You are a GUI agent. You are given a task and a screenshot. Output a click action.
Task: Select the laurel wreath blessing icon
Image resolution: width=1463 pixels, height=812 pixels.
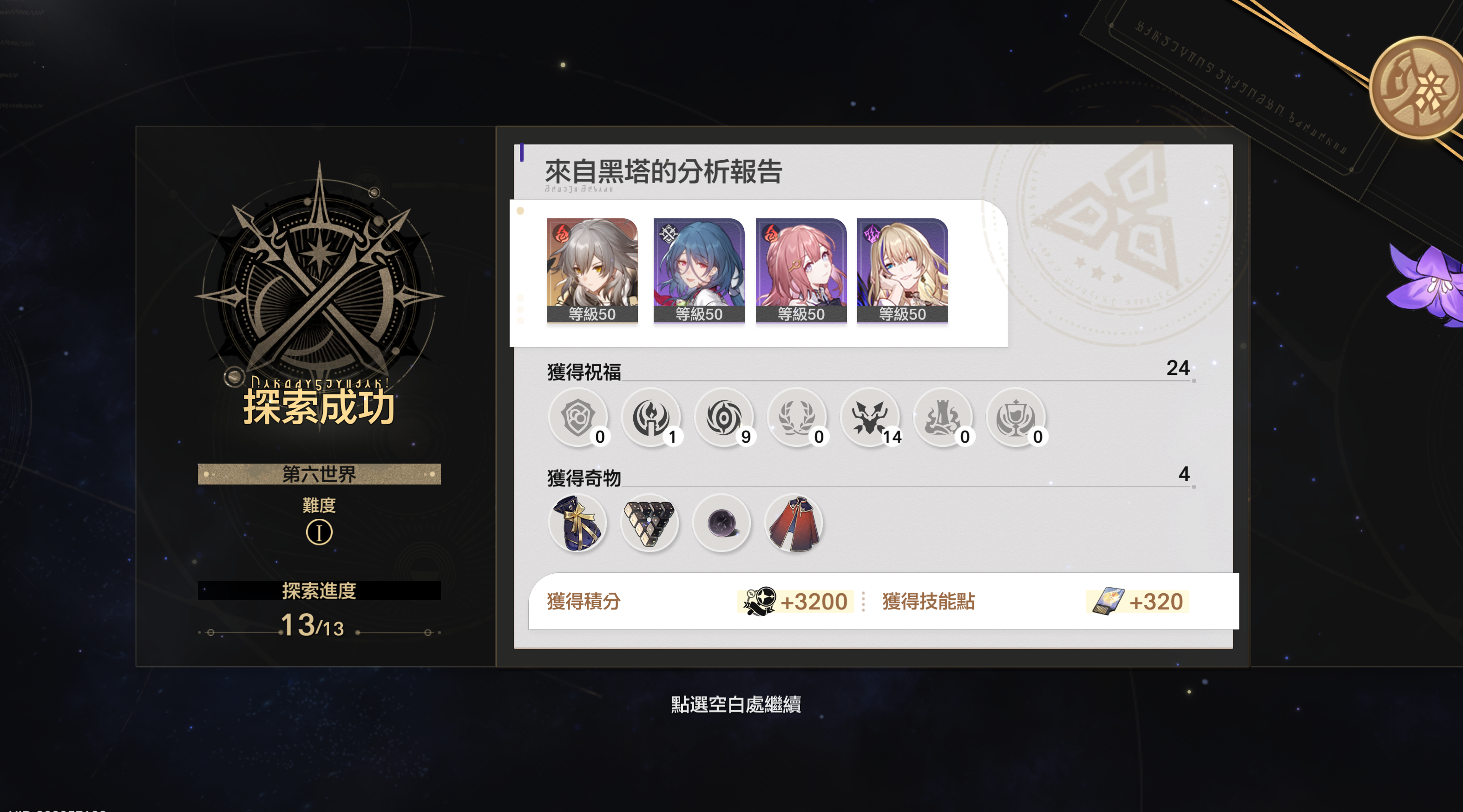coord(797,417)
